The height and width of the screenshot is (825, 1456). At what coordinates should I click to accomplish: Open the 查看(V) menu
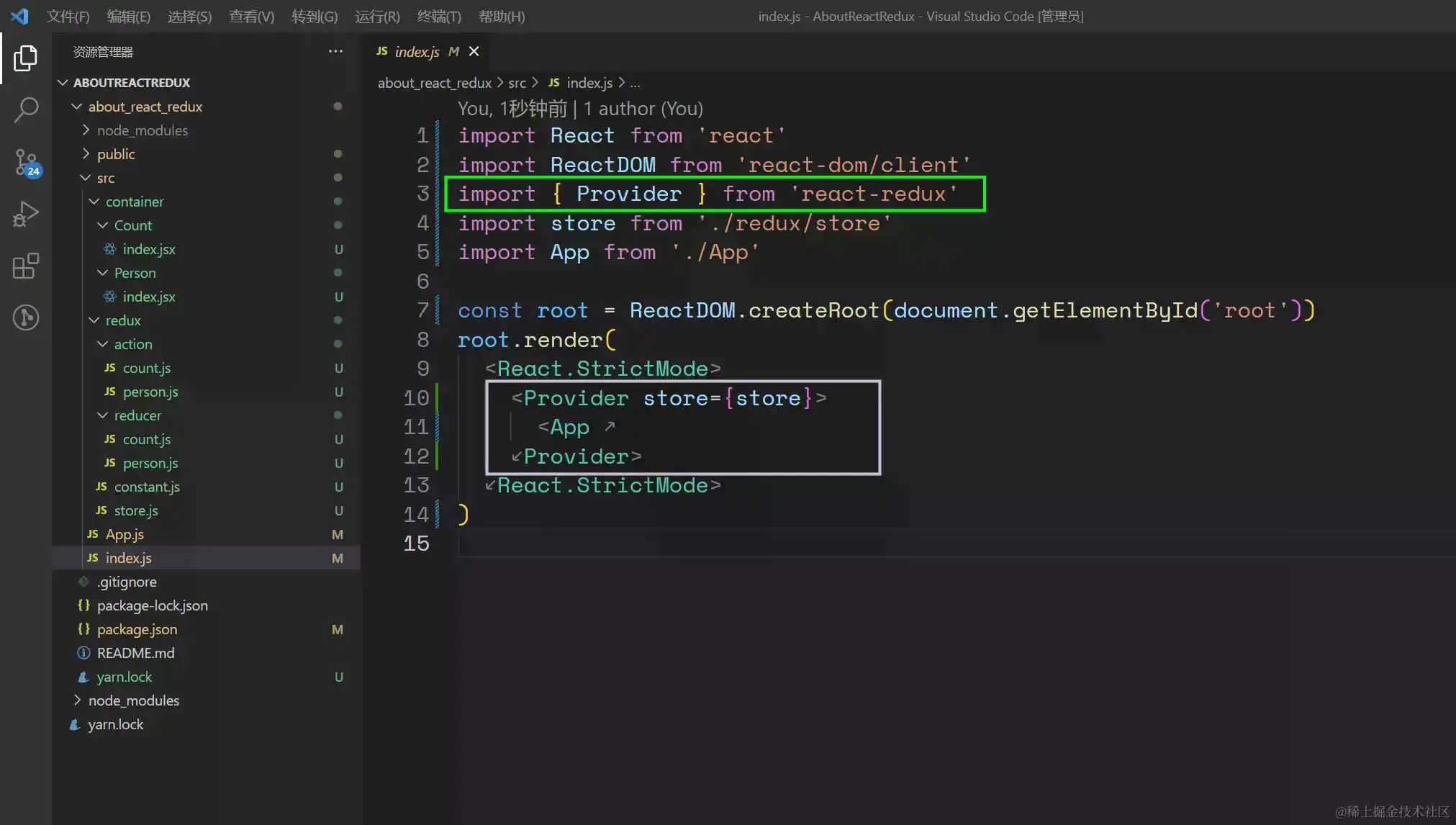(251, 16)
